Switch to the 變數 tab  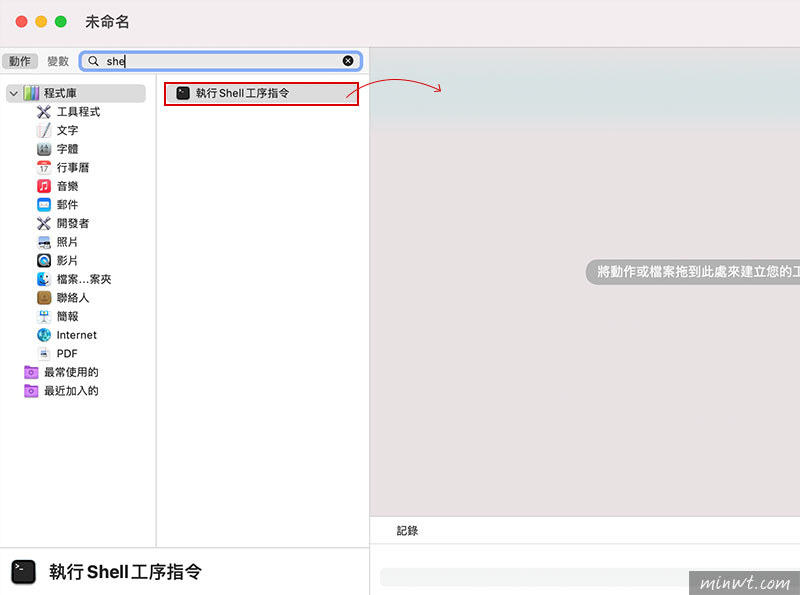[58, 61]
